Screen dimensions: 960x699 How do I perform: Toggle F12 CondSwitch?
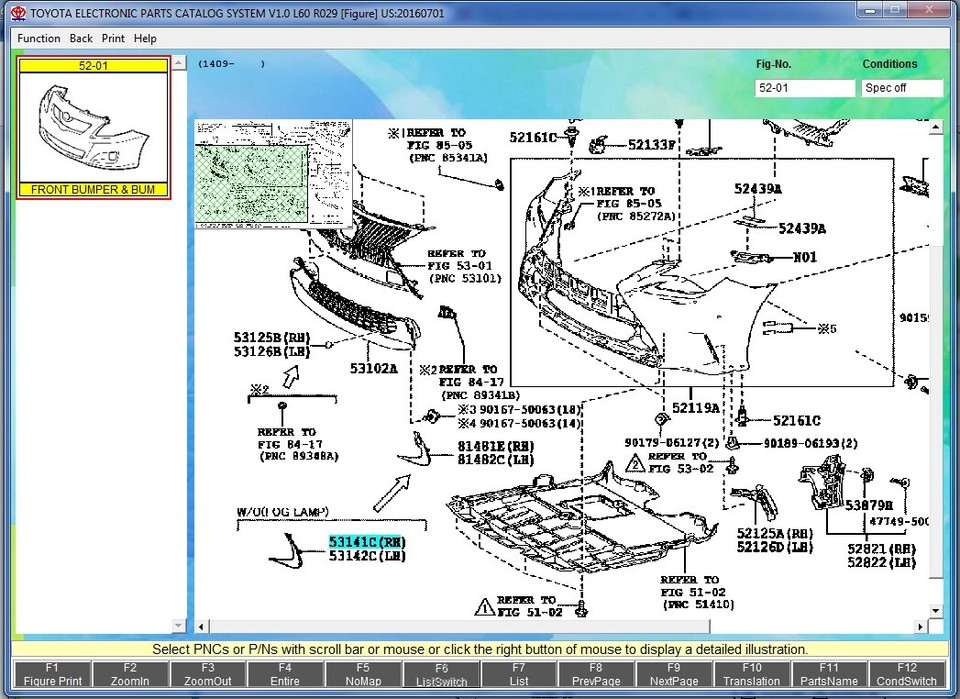click(906, 674)
